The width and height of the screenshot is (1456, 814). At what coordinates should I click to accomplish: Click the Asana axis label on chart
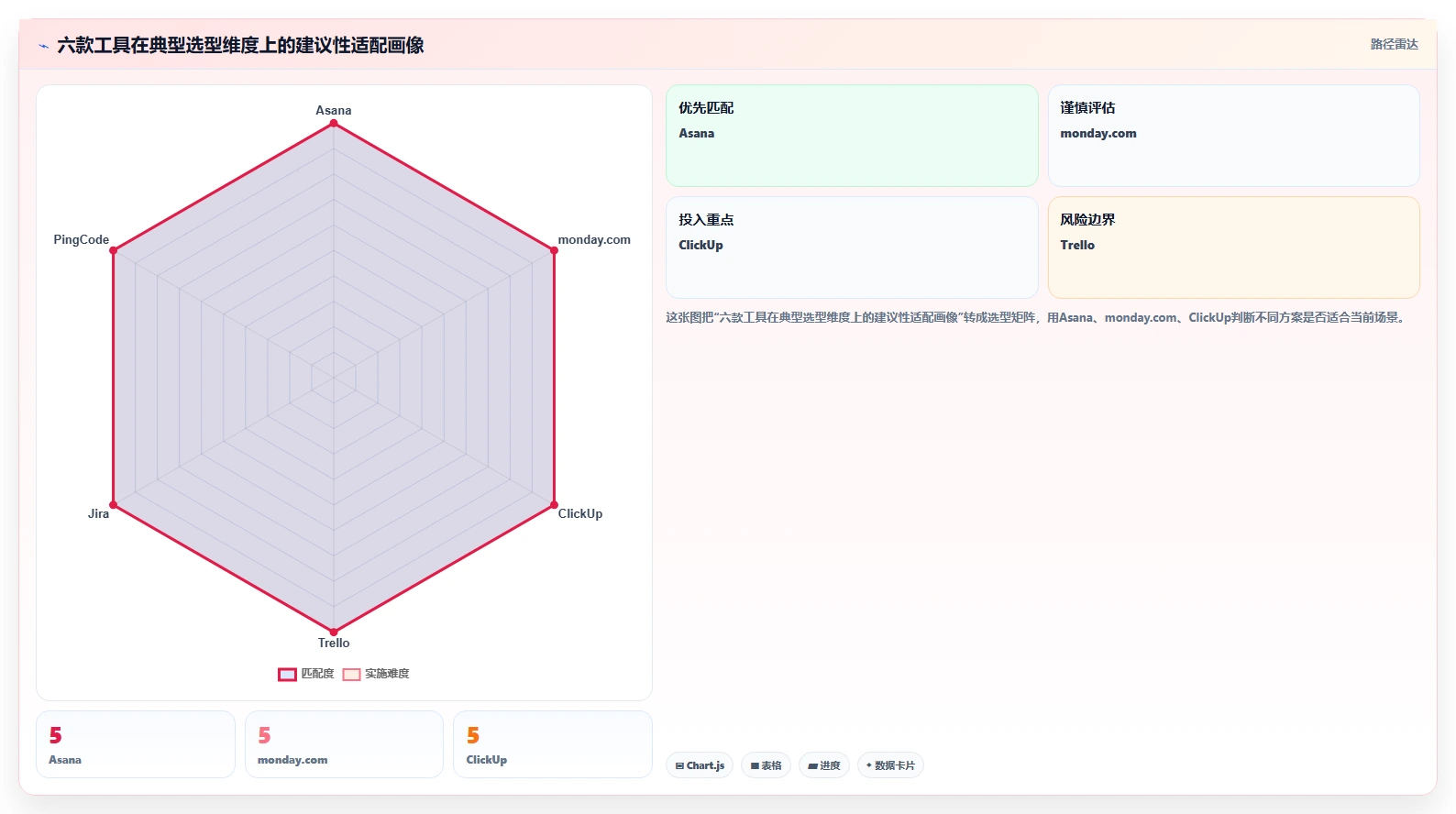(334, 110)
